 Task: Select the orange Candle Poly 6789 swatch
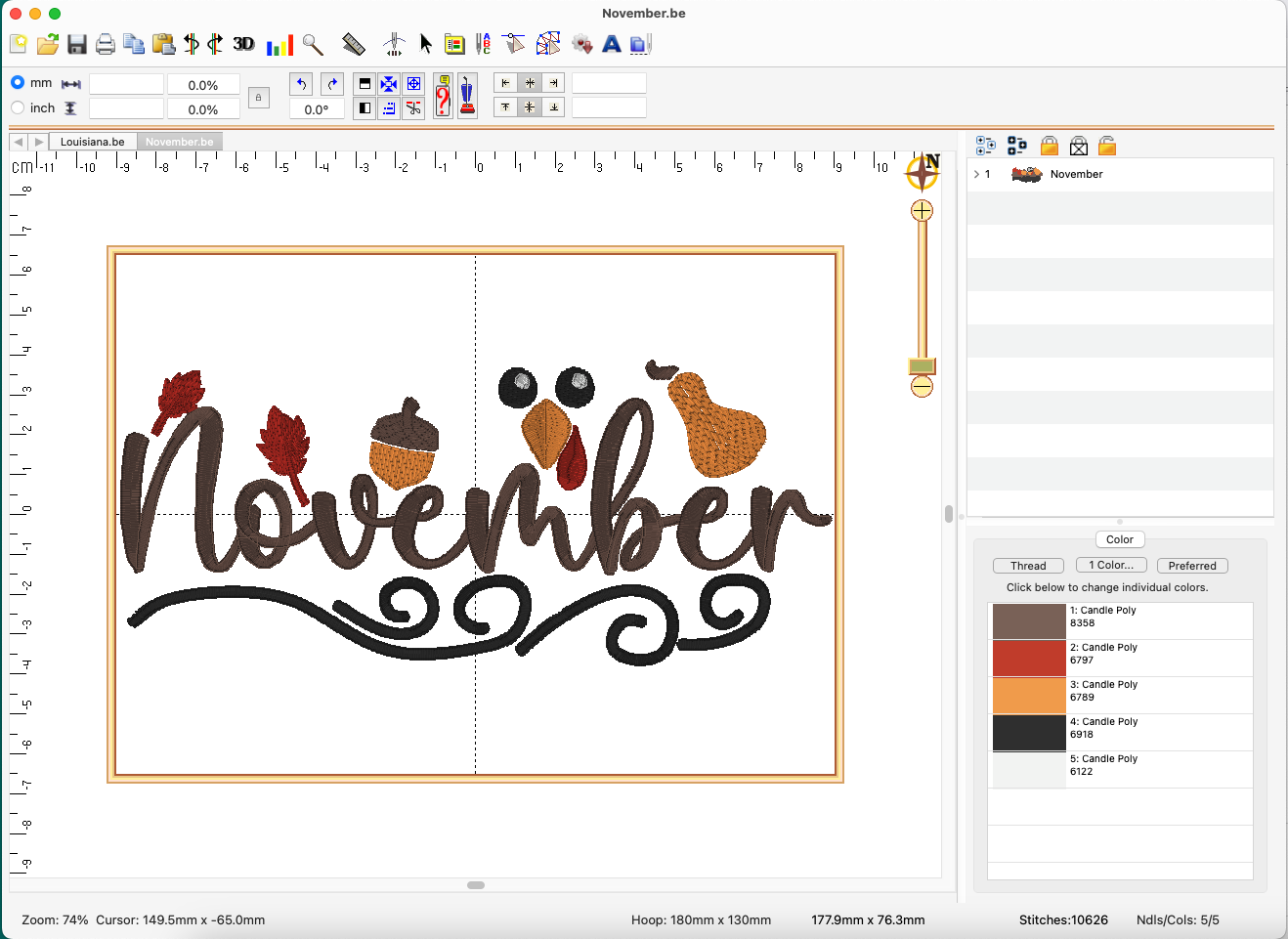[x=1029, y=695]
